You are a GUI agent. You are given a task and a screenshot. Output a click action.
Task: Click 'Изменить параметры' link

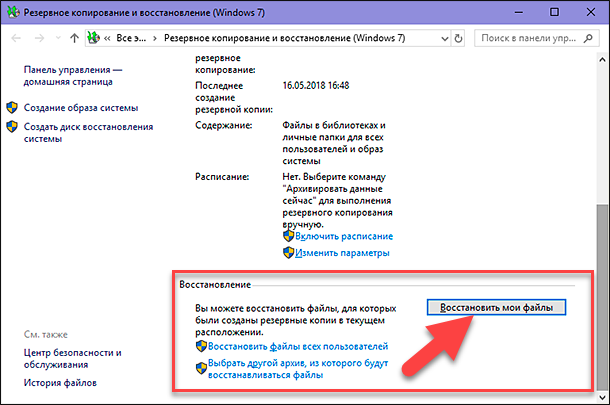(342, 253)
